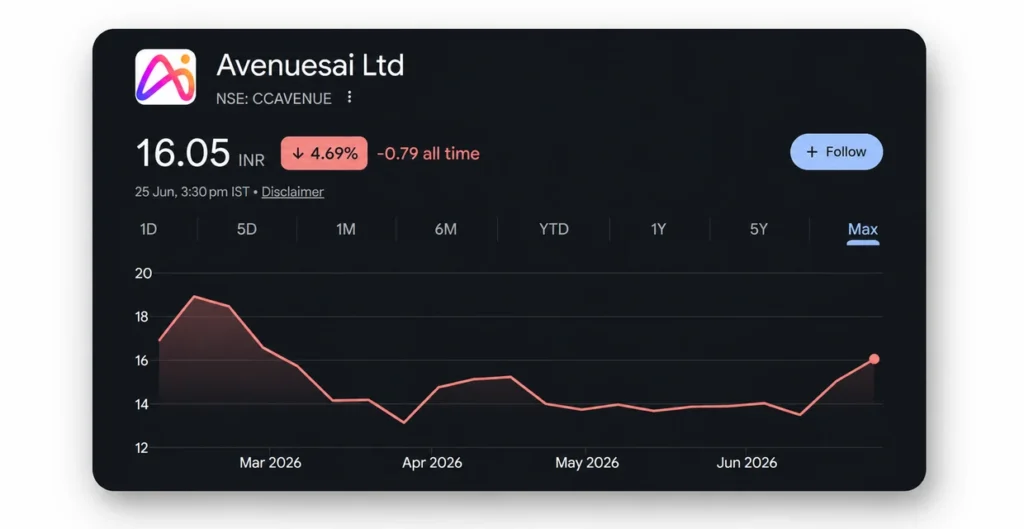Click the 20 y-axis label
Viewport: 1024px width, 529px height.
coord(143,274)
